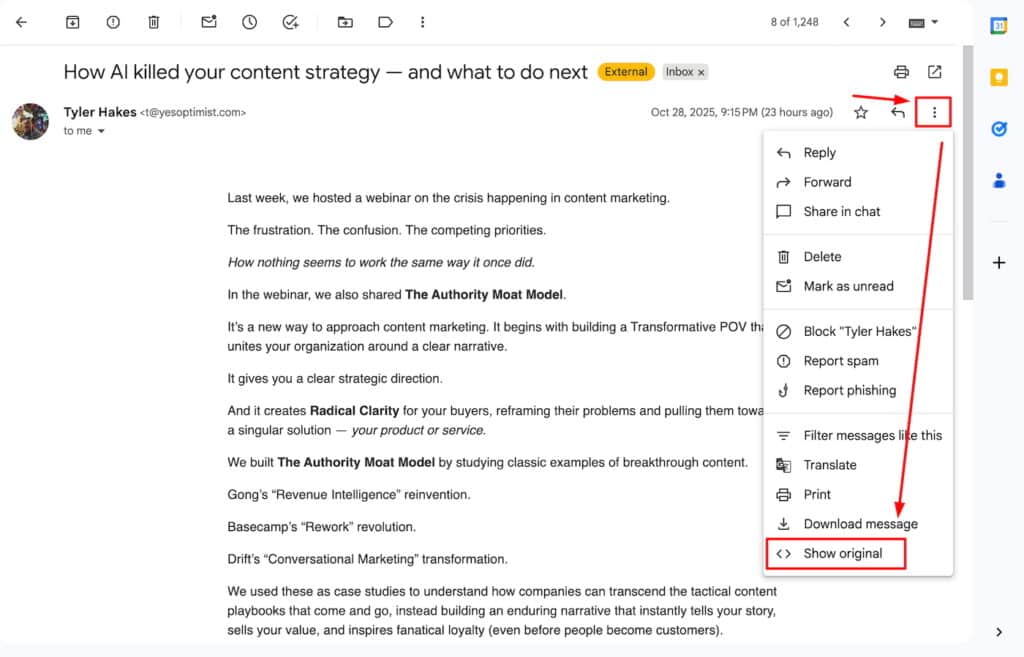Choose Block "Tyler Hakes" option
The width and height of the screenshot is (1024, 657).
pyautogui.click(x=857, y=332)
